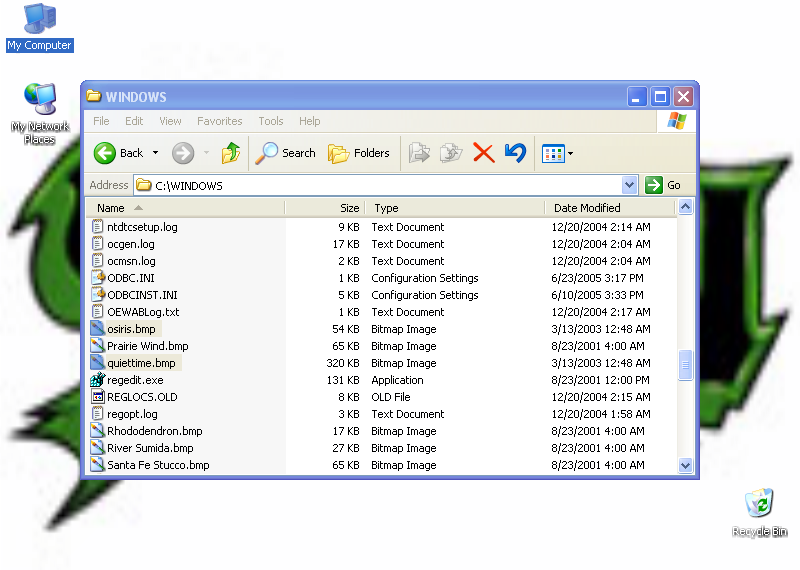Open the Edit menu

point(134,121)
